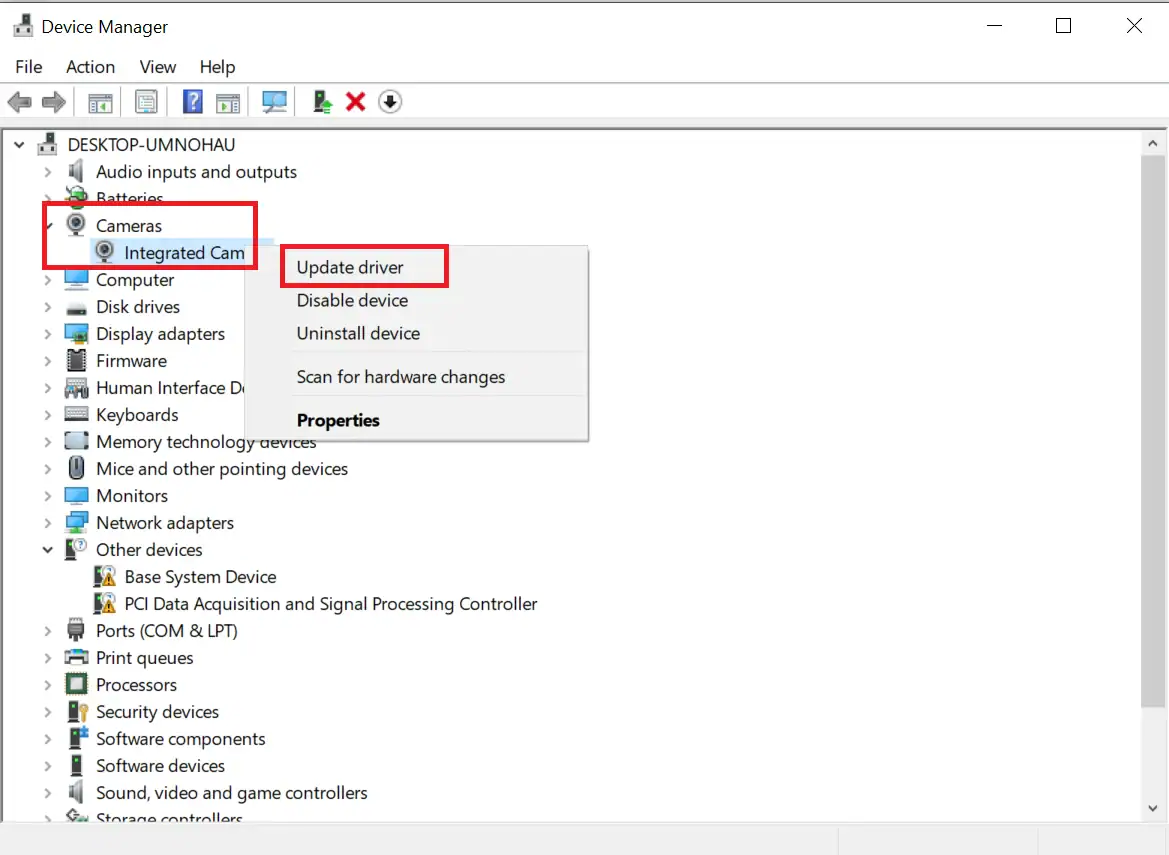The height and width of the screenshot is (855, 1169).
Task: Collapse the Other devices category
Action: [x=47, y=550]
